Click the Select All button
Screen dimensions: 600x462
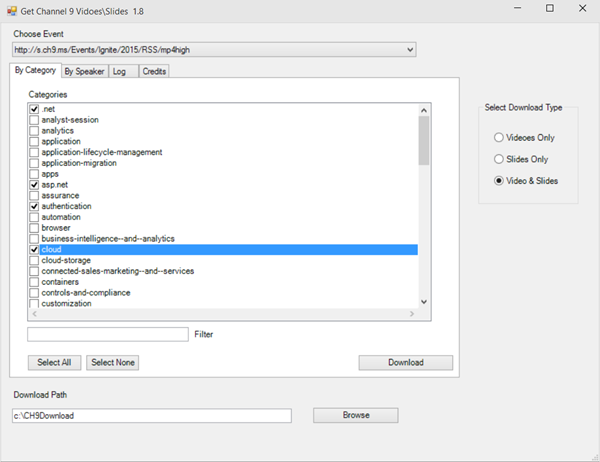(x=53, y=363)
